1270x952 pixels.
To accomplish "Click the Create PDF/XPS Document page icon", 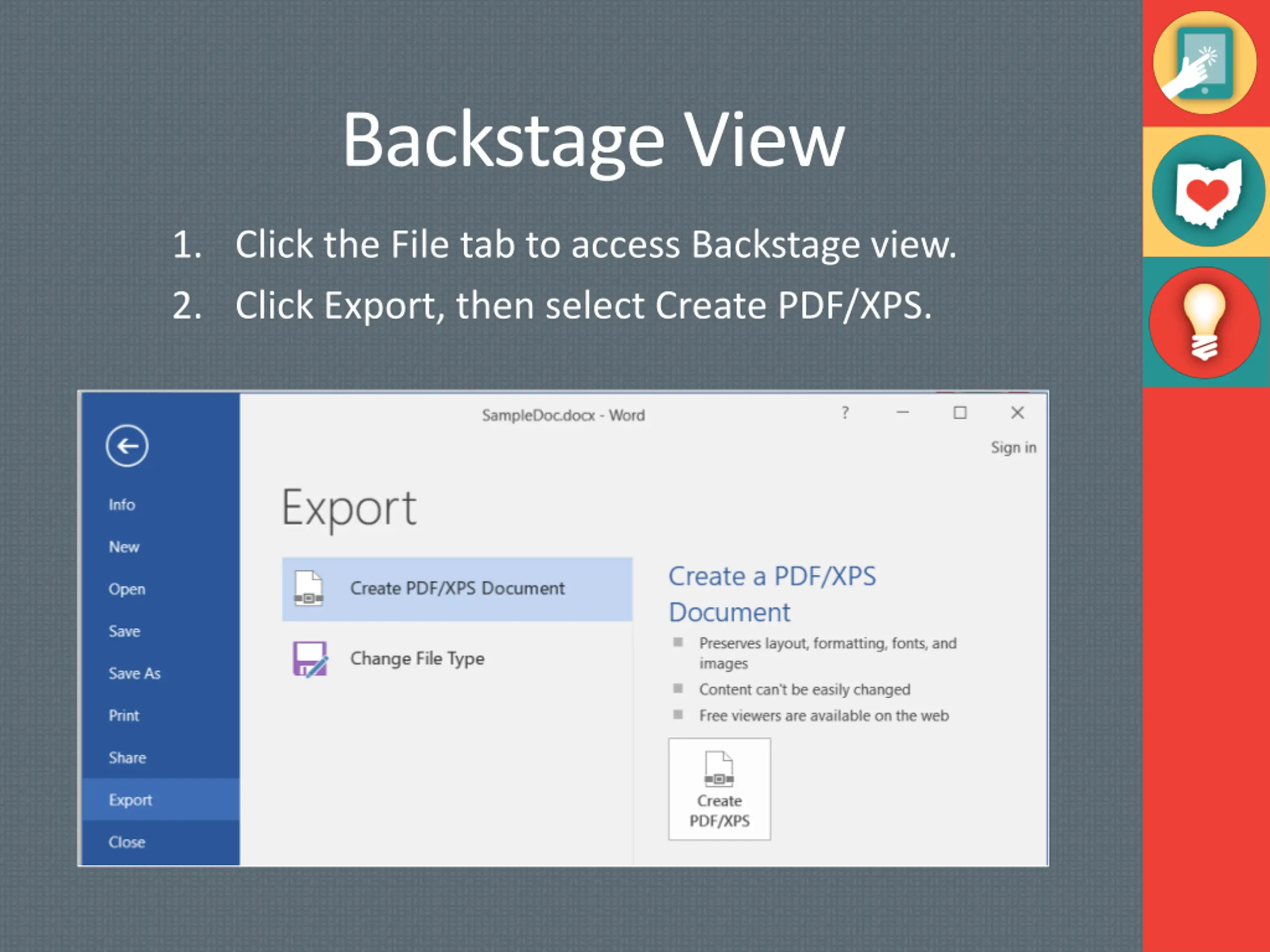I will (308, 588).
